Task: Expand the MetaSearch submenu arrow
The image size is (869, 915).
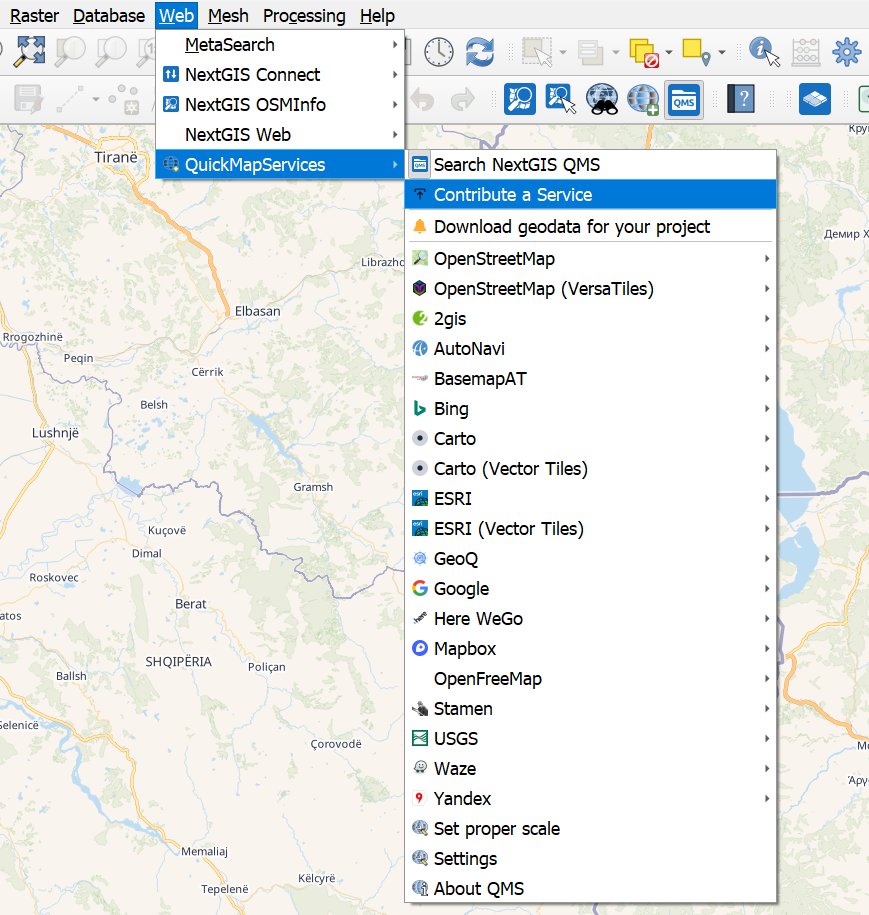Action: click(x=395, y=44)
